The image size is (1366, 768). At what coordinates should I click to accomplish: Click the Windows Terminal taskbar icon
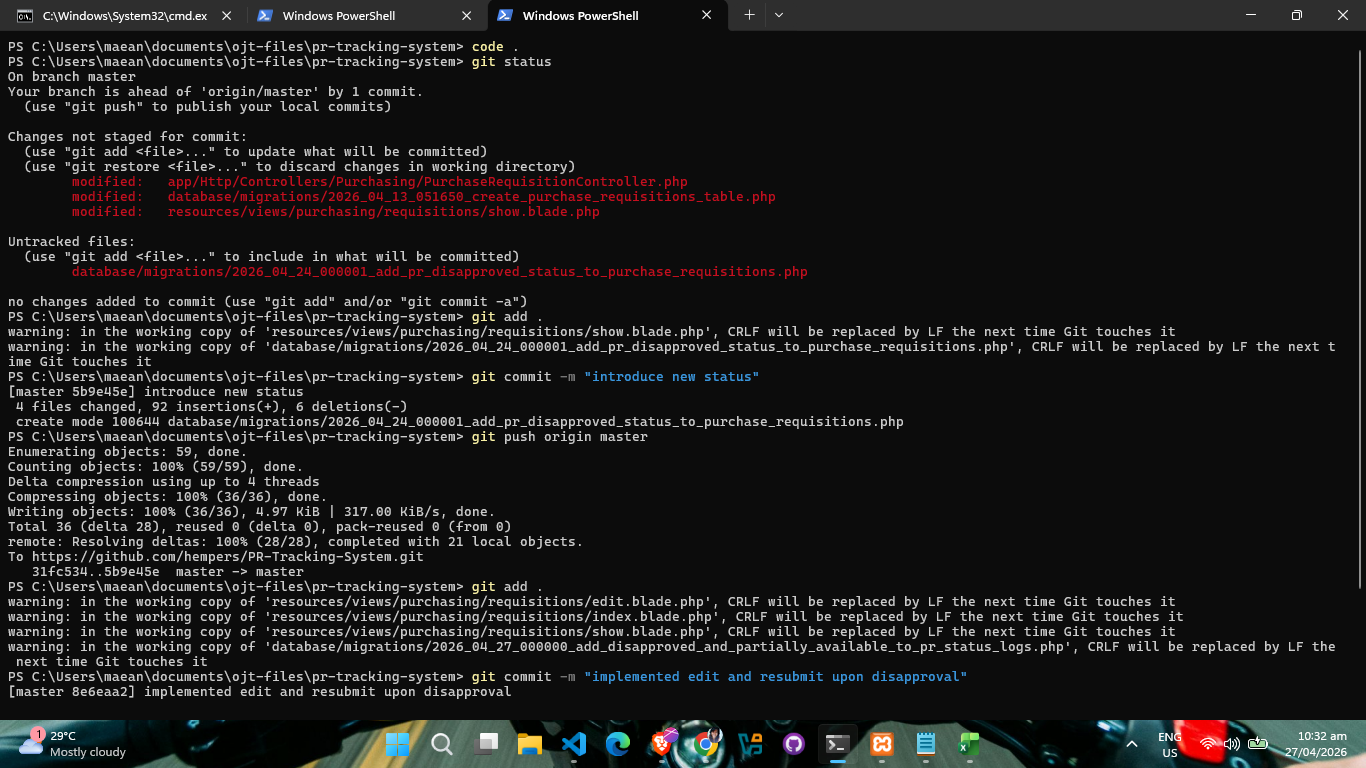click(838, 744)
